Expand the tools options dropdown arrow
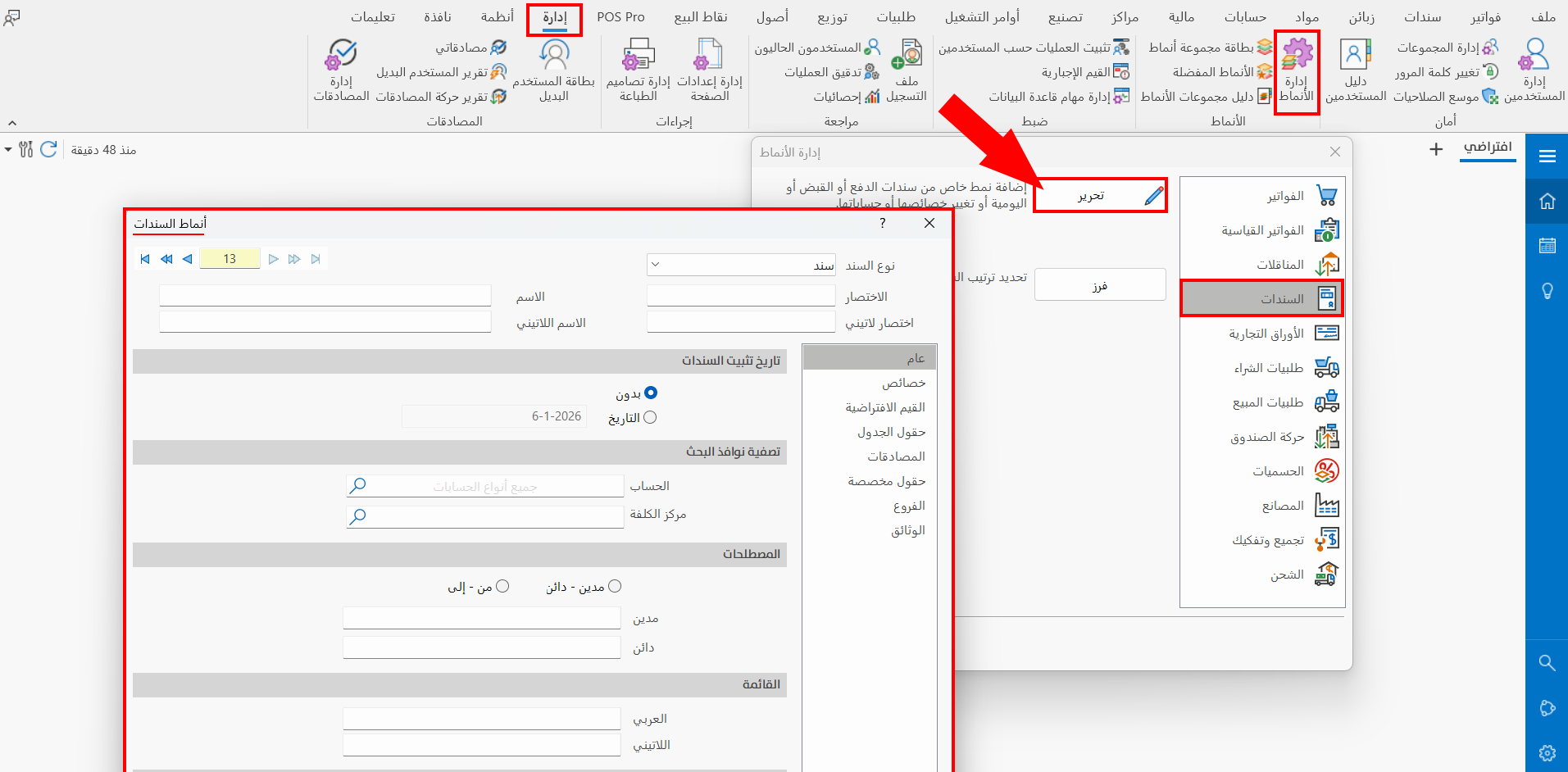 click(8, 149)
